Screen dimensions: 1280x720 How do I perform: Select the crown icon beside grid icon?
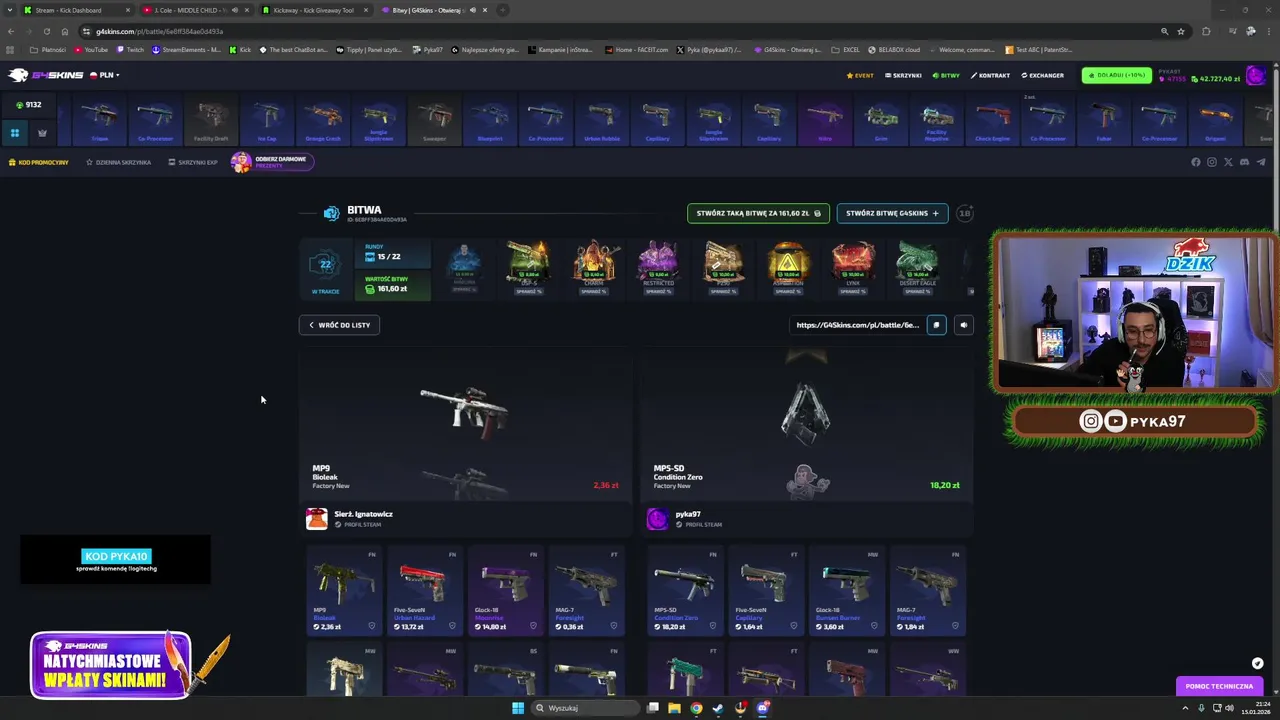point(42,132)
